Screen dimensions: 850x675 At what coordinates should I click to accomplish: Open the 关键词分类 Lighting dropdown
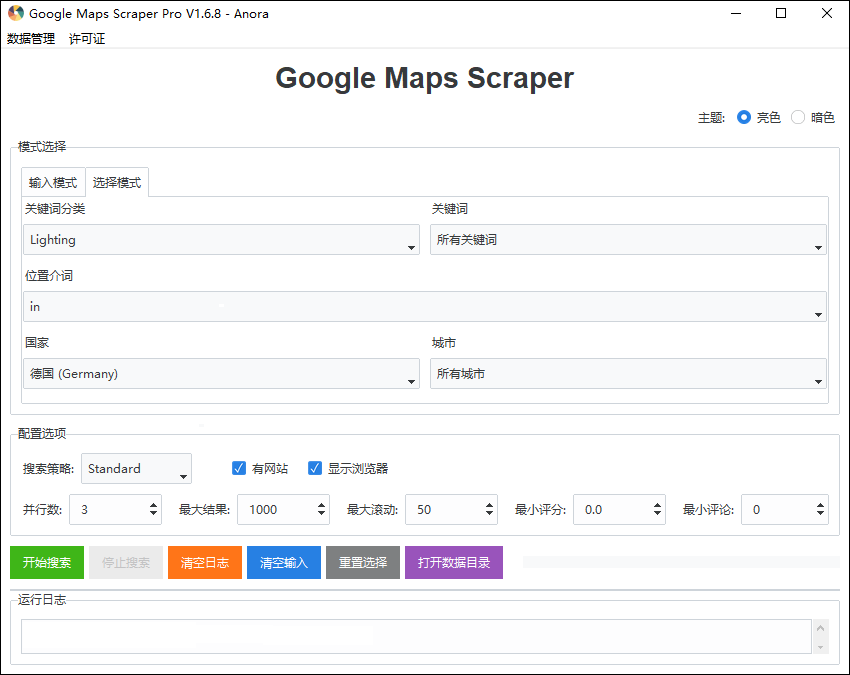pyautogui.click(x=221, y=240)
